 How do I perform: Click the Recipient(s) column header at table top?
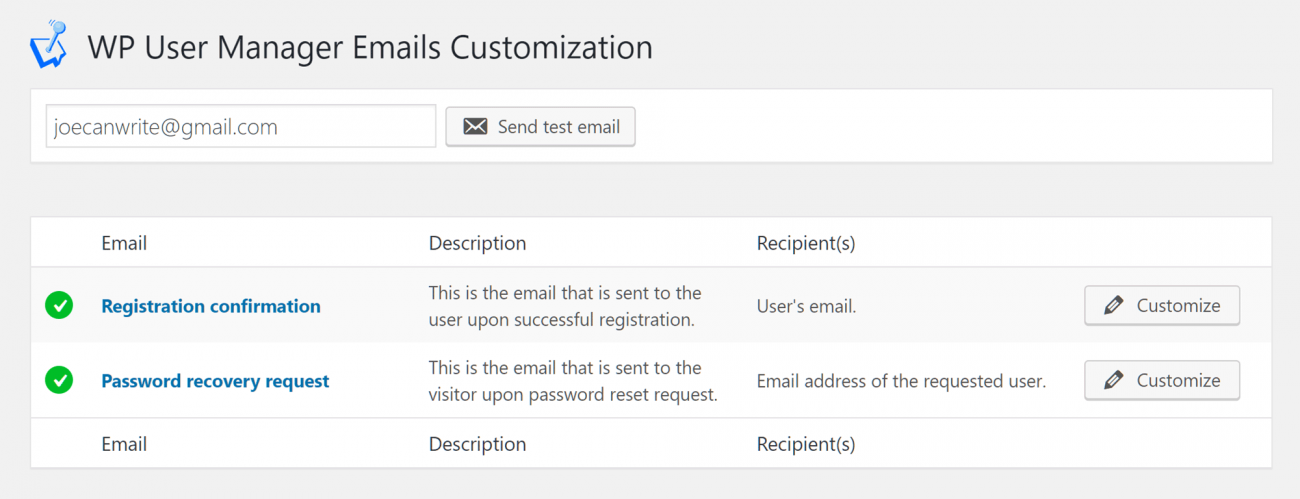[806, 243]
